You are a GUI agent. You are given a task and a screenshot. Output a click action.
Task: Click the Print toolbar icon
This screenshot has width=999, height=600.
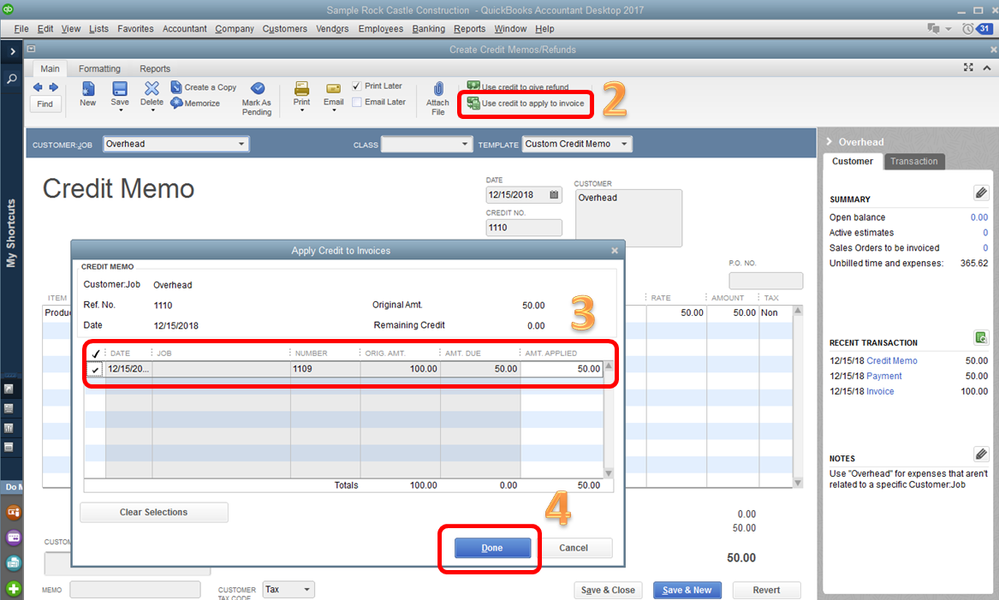click(x=302, y=89)
